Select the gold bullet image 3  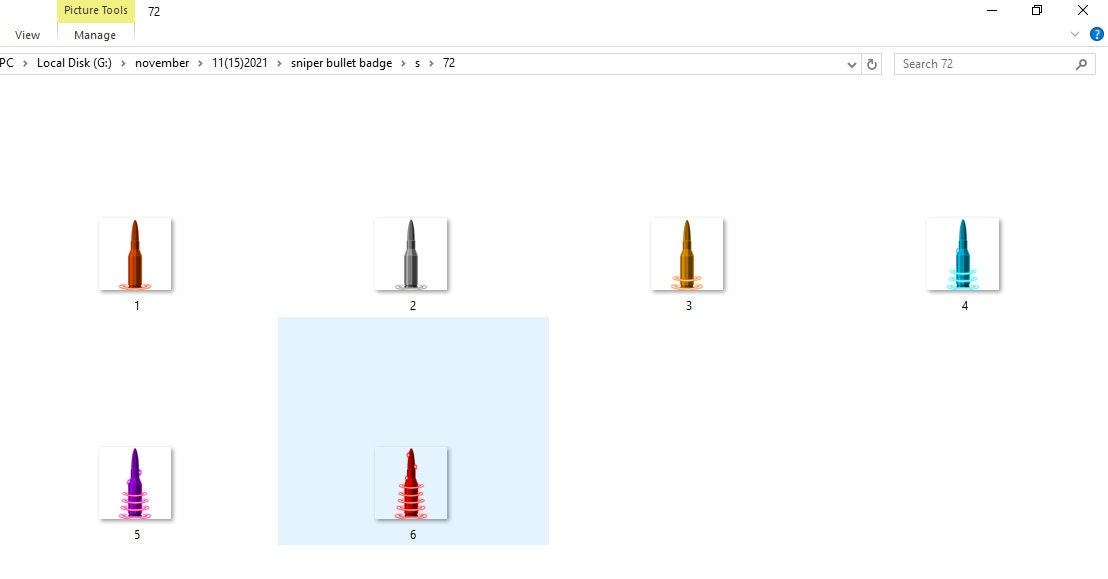[x=687, y=253]
